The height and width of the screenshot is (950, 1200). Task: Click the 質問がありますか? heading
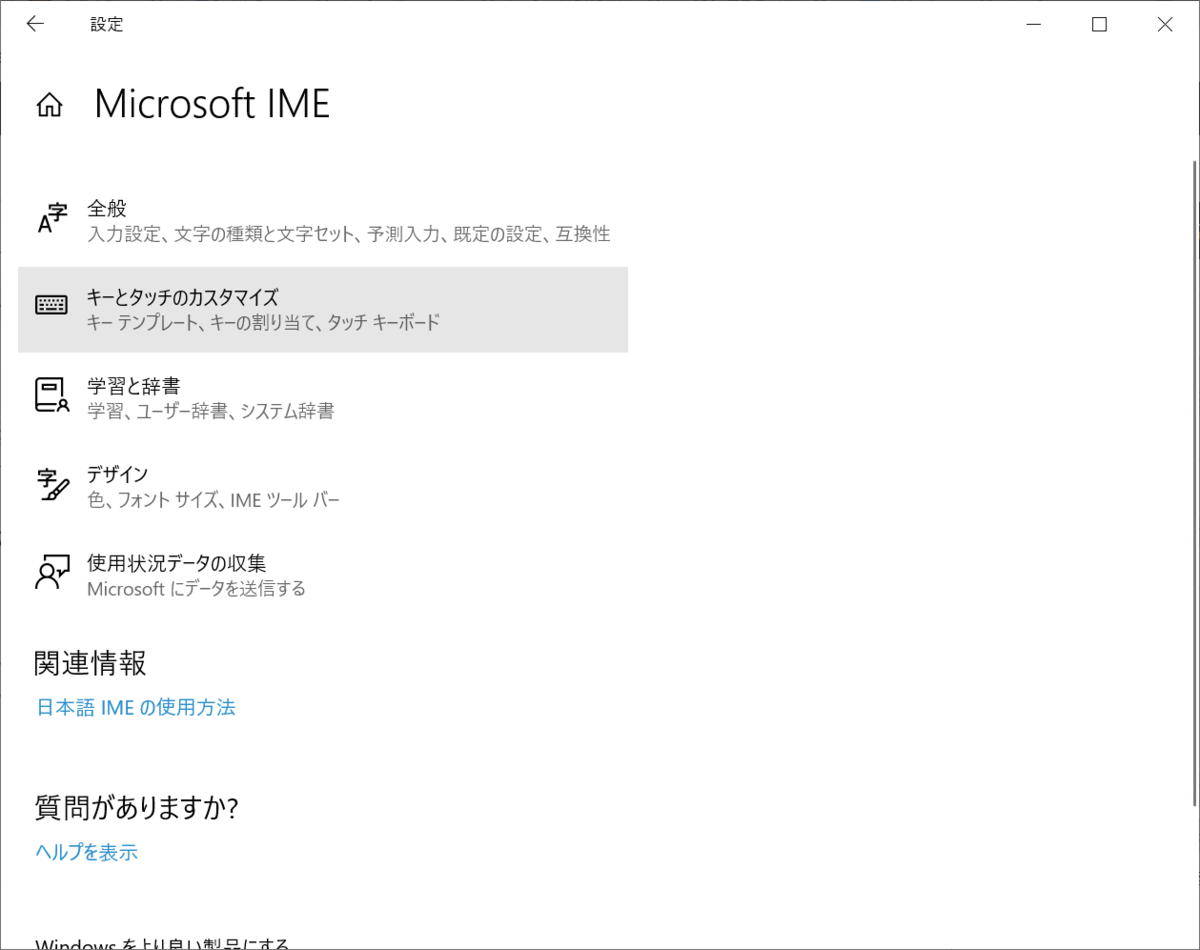(137, 807)
